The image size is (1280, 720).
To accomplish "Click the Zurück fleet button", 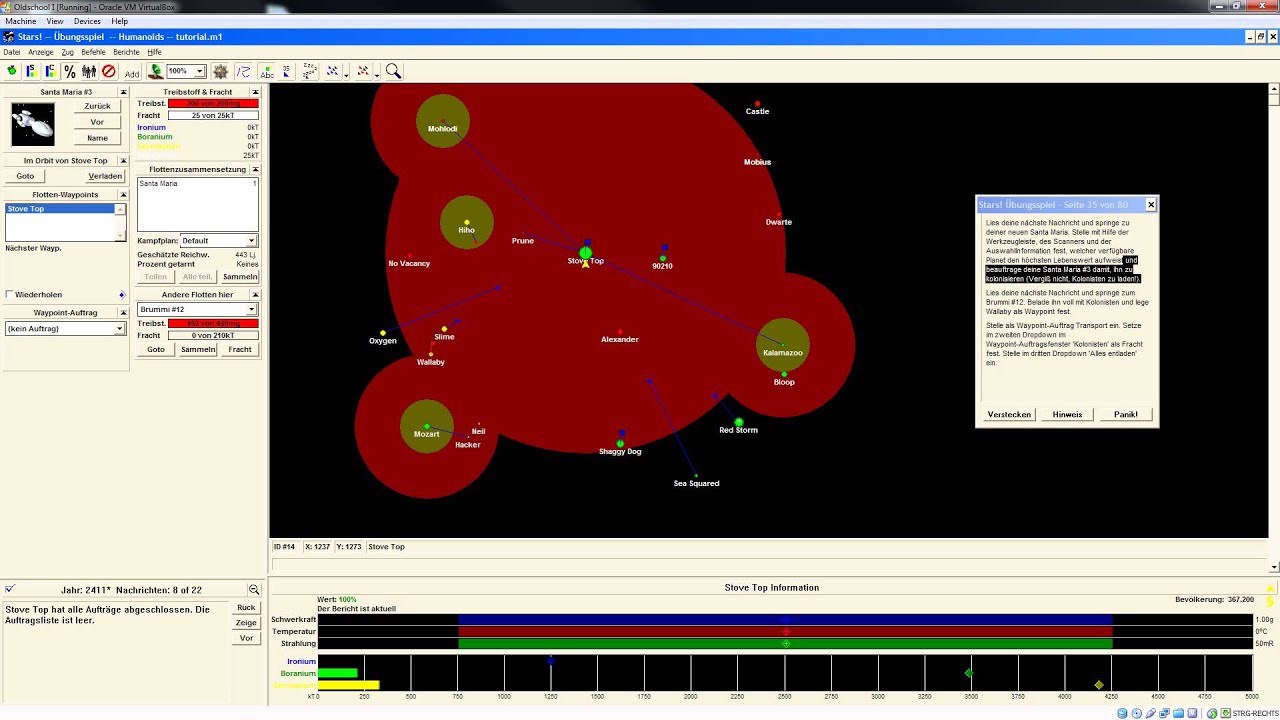I will tap(98, 106).
